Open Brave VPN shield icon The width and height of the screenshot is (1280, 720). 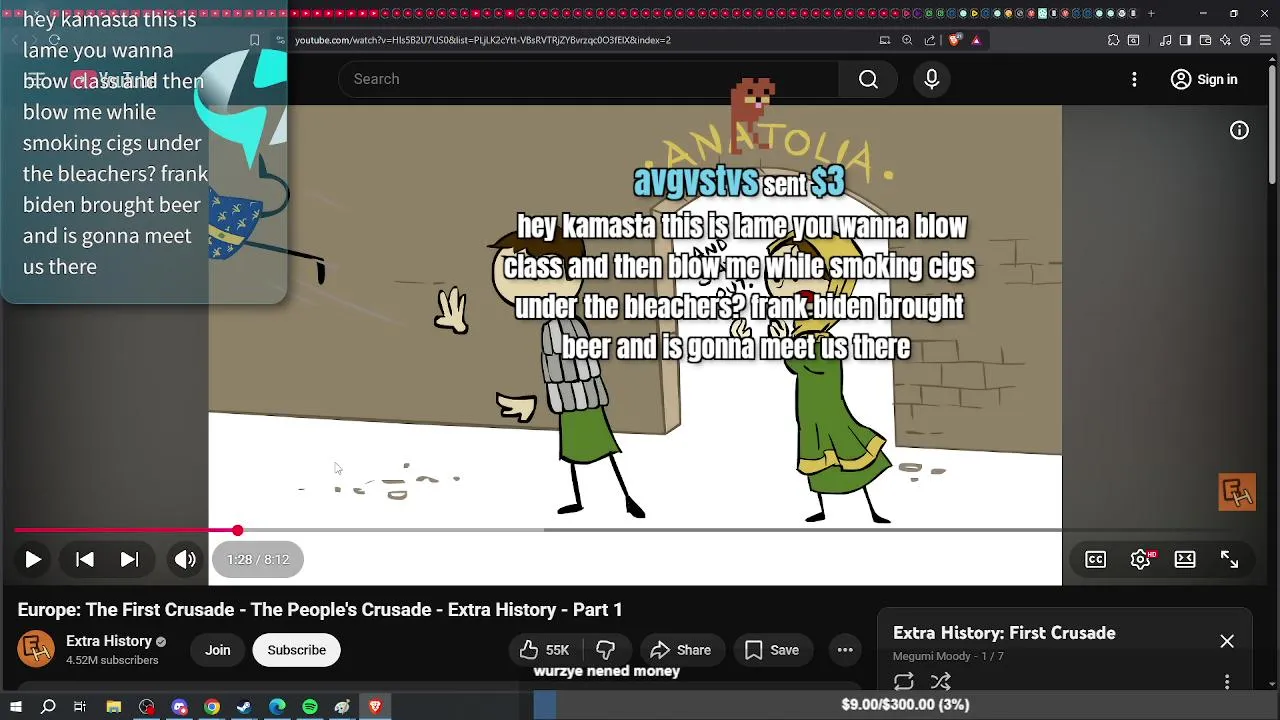(1245, 40)
